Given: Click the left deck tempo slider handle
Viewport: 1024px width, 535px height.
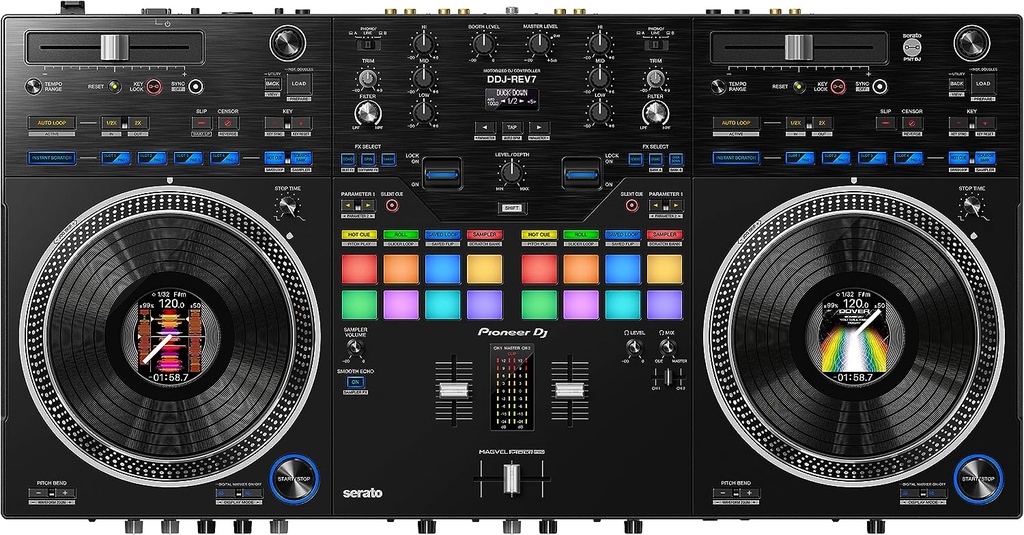Looking at the screenshot, I should pyautogui.click(x=114, y=48).
